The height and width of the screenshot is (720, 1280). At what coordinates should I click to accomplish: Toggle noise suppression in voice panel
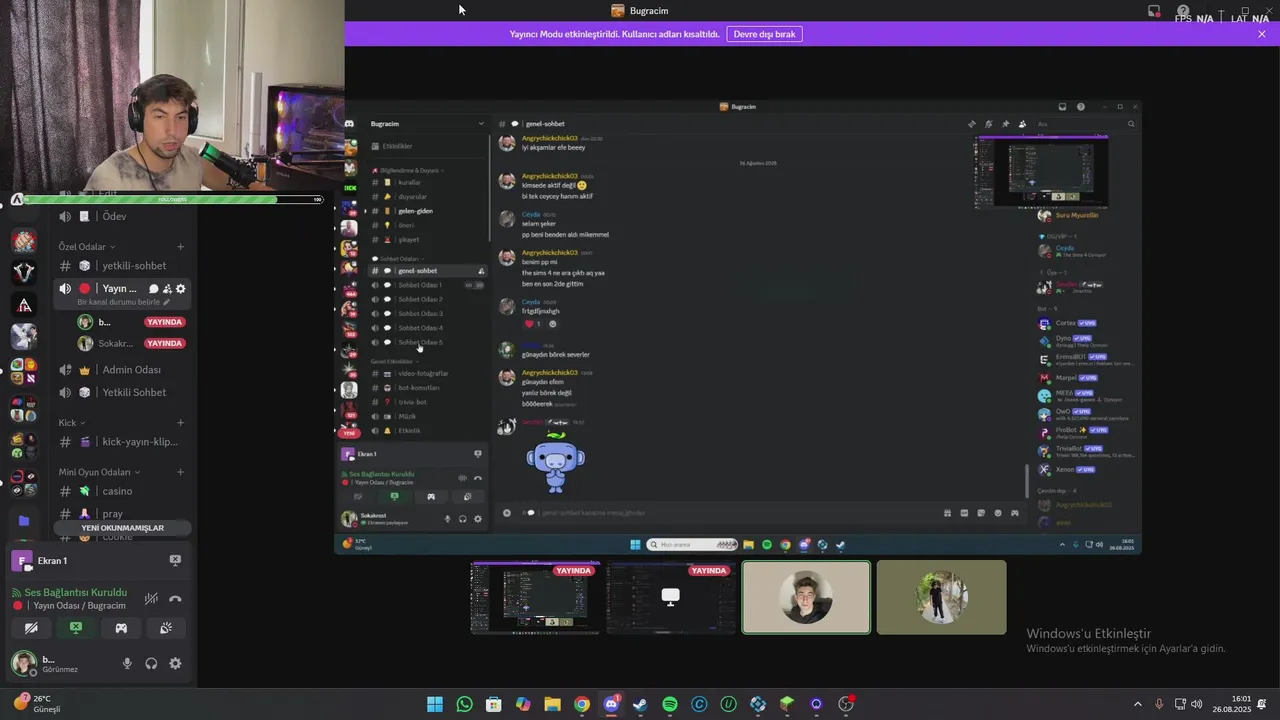pyautogui.click(x=151, y=598)
